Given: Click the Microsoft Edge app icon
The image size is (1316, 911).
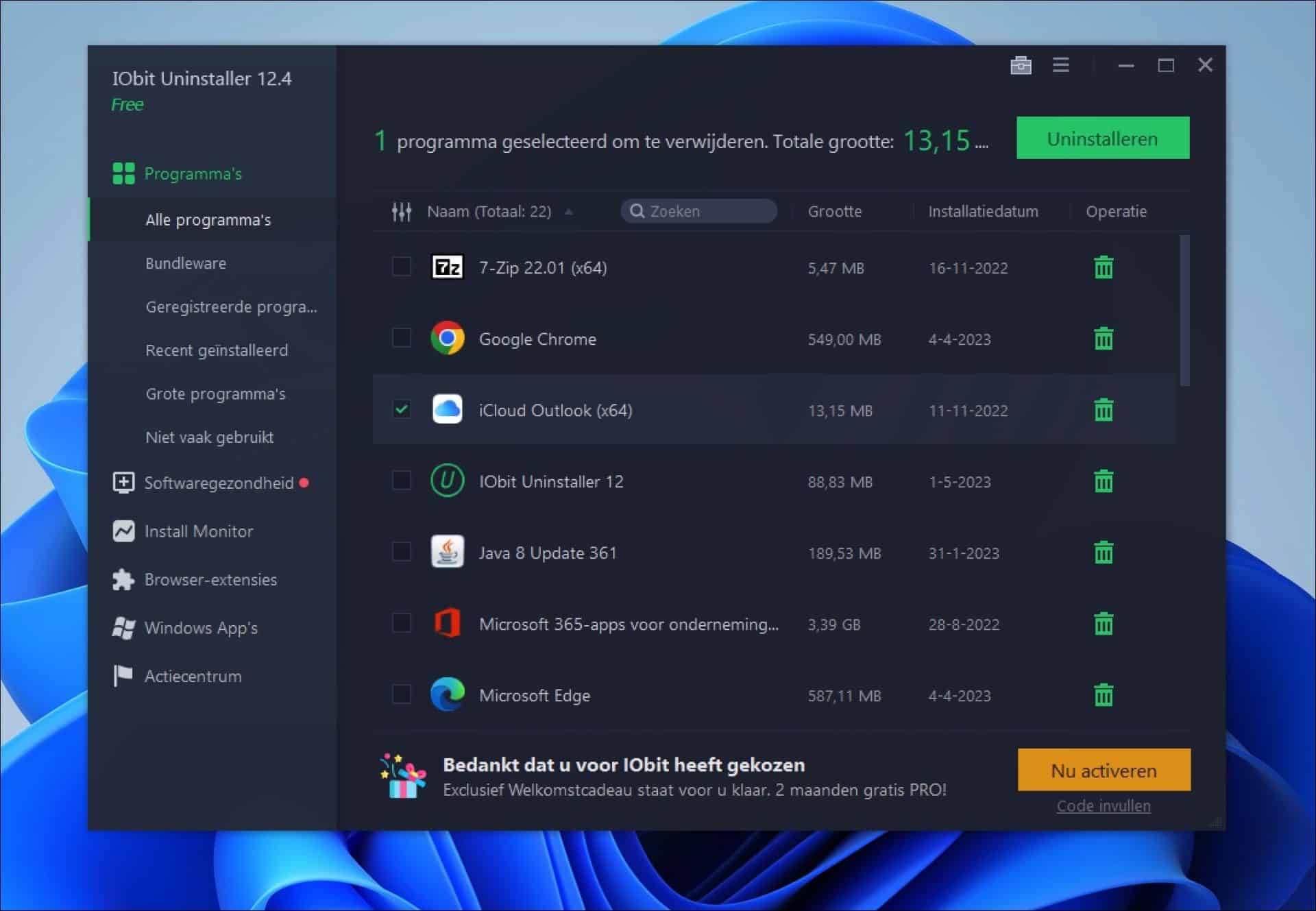Looking at the screenshot, I should tap(448, 694).
